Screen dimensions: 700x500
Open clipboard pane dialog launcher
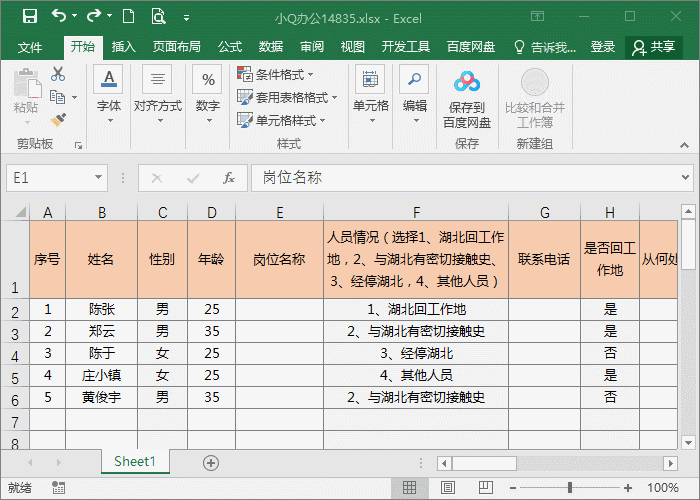point(79,146)
